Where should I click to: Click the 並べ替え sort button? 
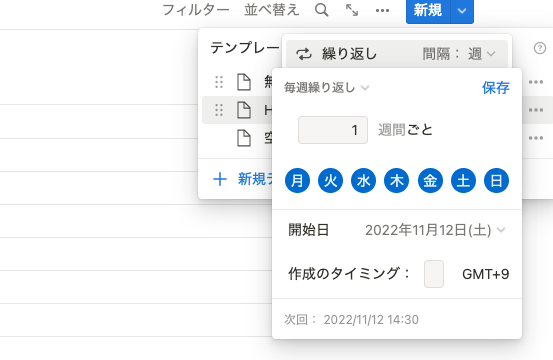[272, 10]
